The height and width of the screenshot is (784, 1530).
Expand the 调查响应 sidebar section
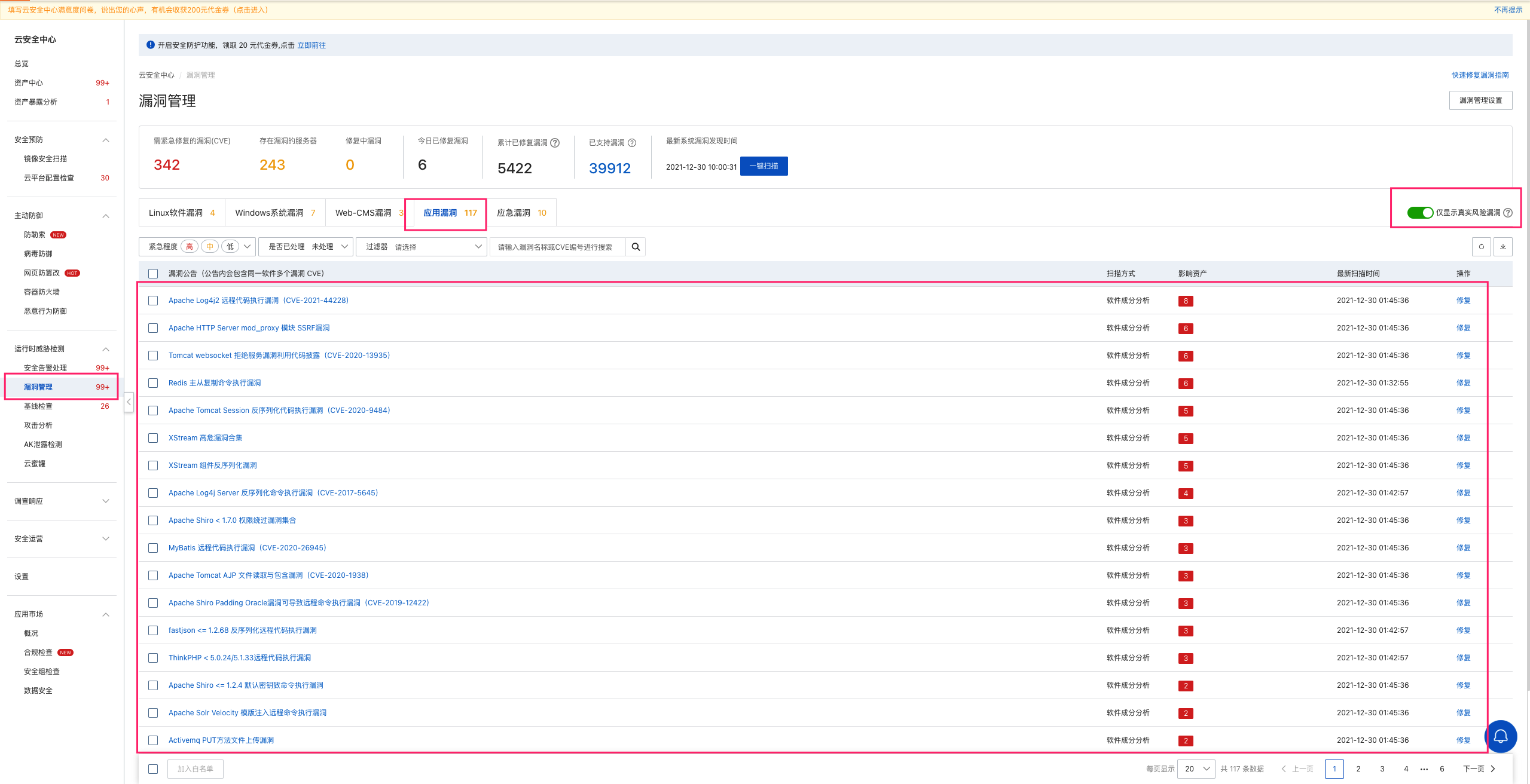(x=106, y=501)
